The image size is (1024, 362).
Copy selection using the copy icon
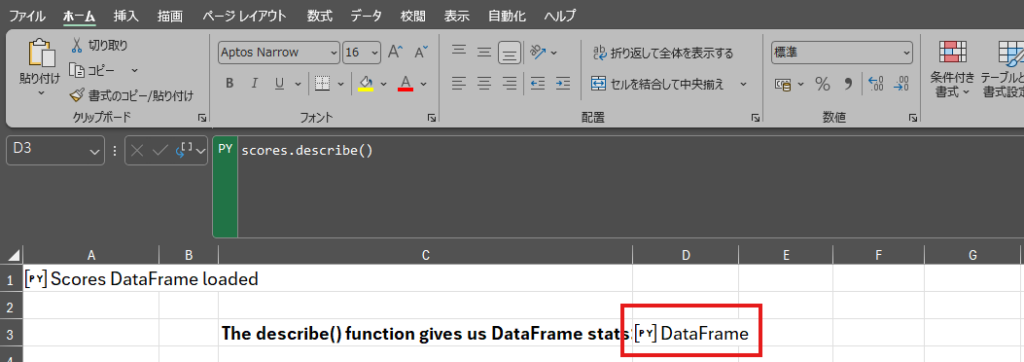point(77,70)
